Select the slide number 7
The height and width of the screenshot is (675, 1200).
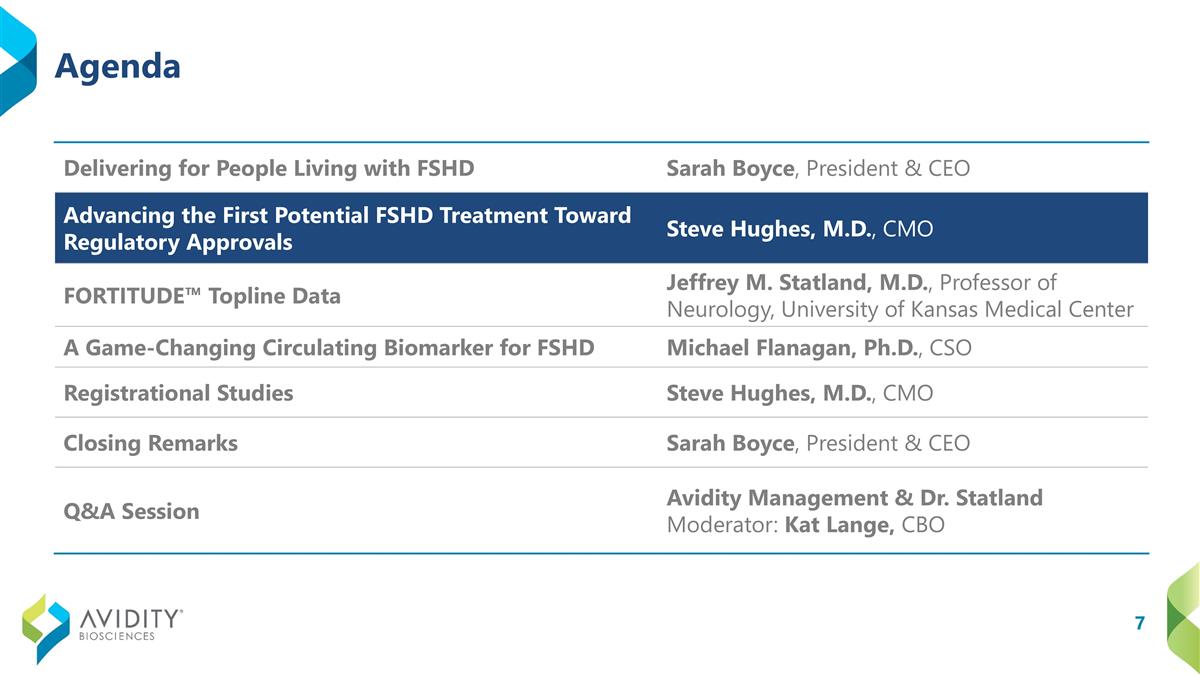coord(1139,624)
